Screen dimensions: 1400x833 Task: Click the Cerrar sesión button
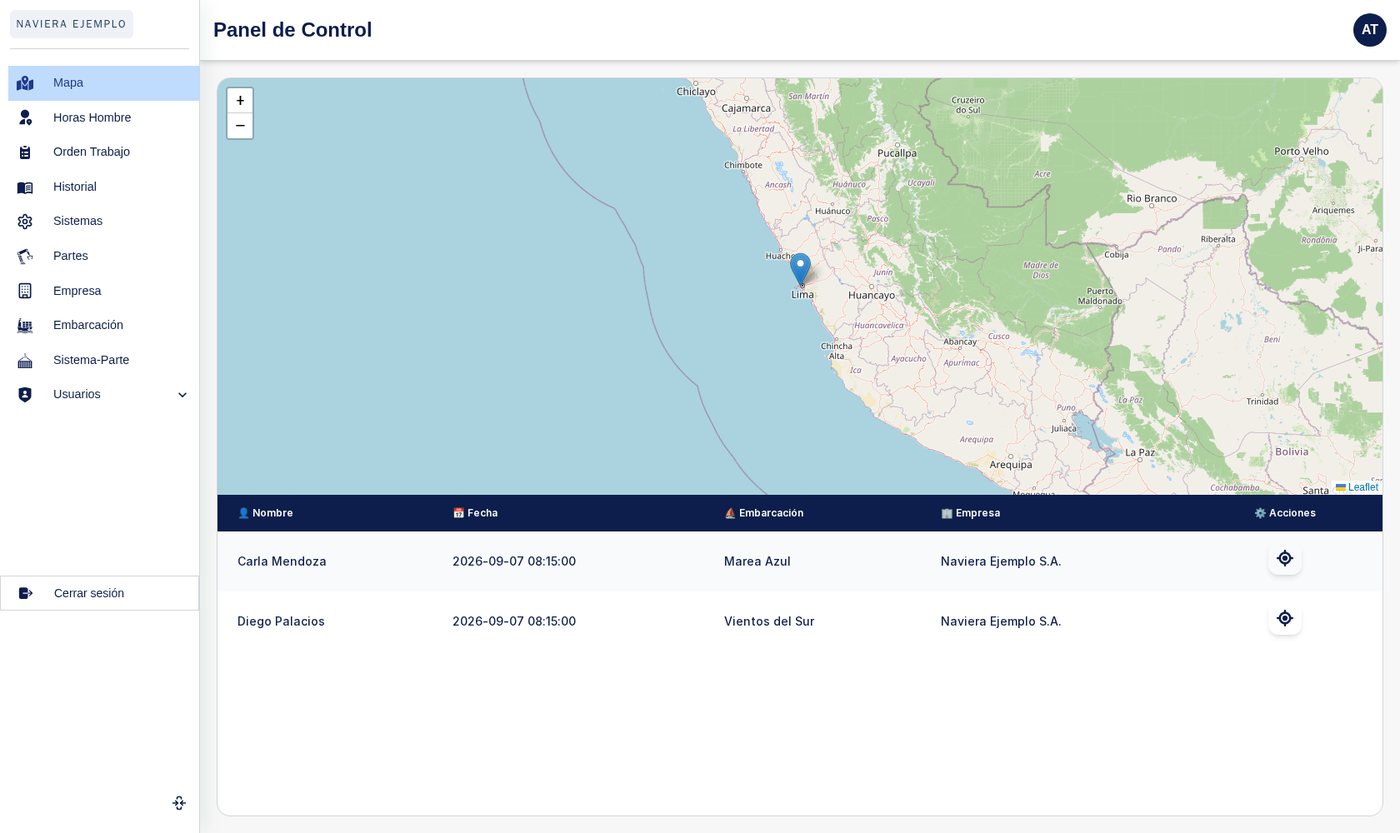[x=100, y=593]
